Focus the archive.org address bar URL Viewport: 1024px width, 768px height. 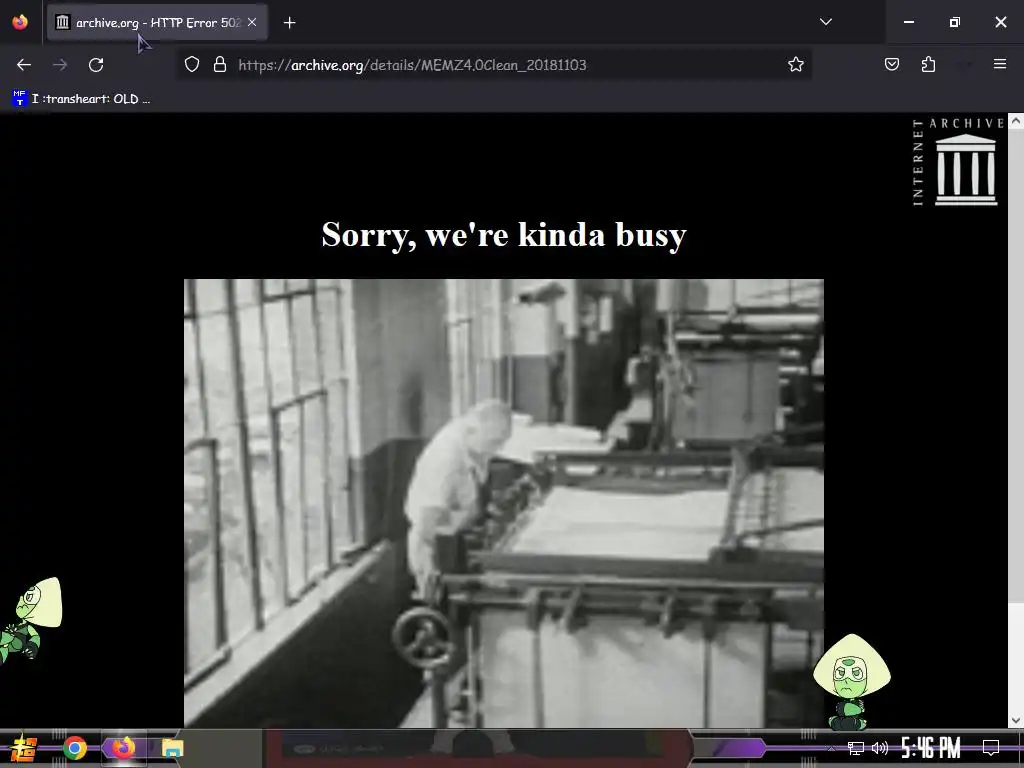(x=412, y=65)
